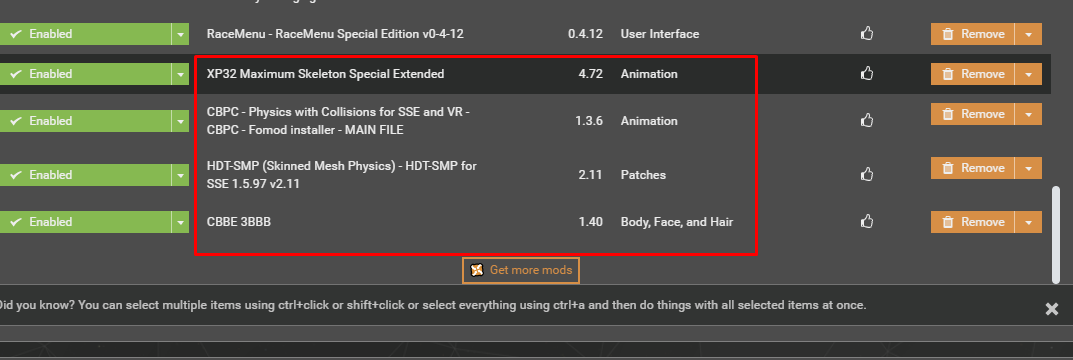
Task: Click version 0.4.12 of RaceMenu
Action: click(x=585, y=34)
